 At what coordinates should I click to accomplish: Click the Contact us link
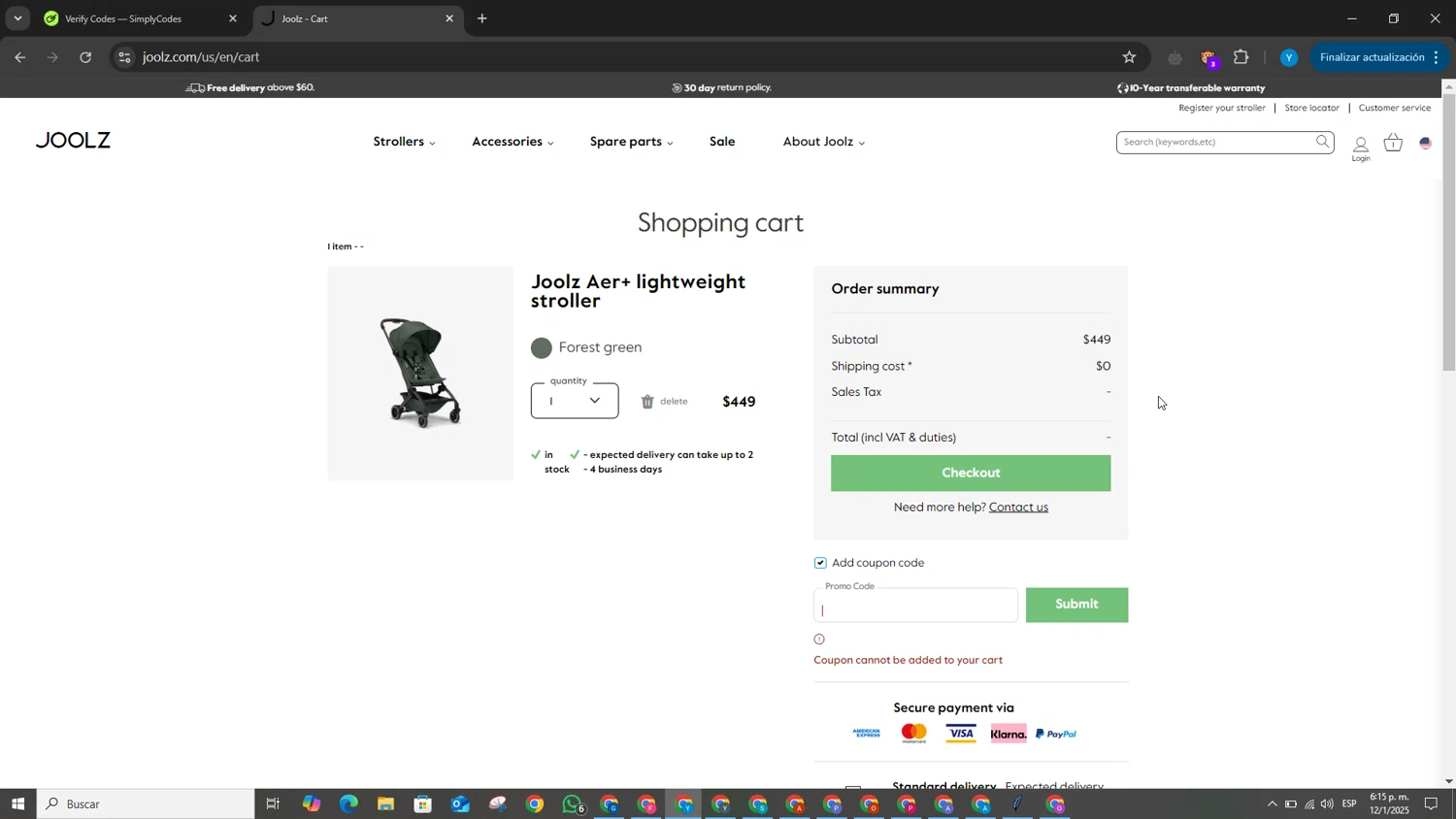pos(1018,508)
